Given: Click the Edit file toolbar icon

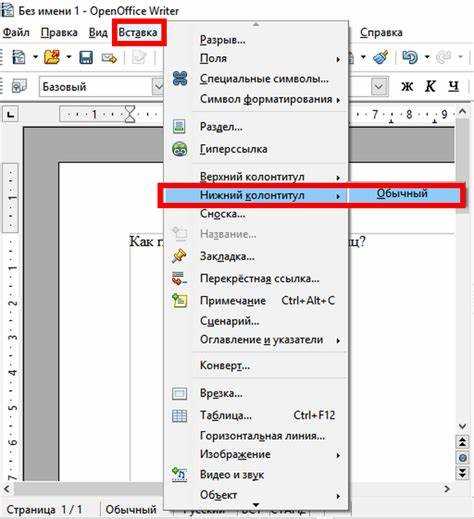Looking at the screenshot, I should 139,57.
